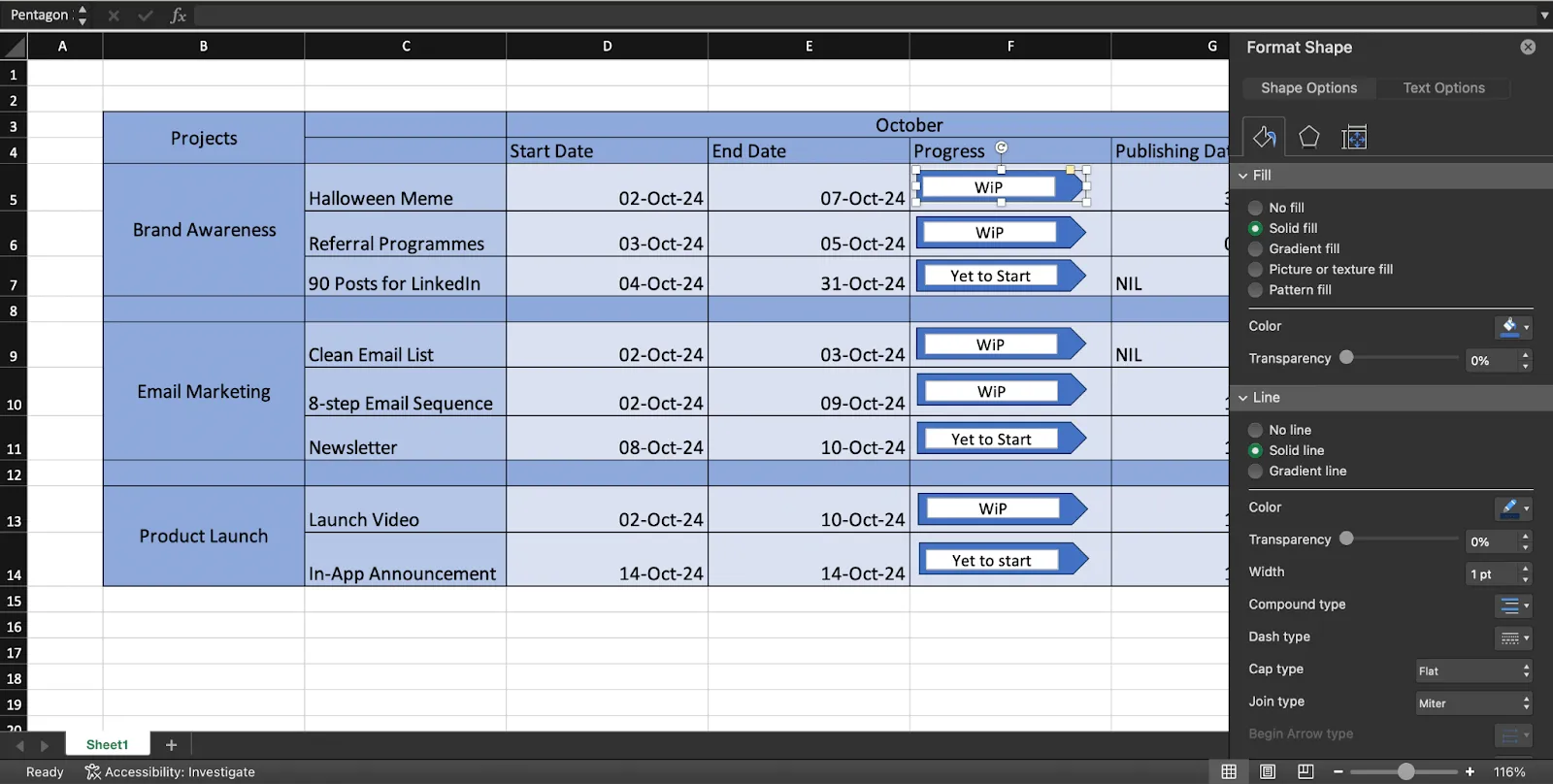Click the next sheet arrow
1553x784 pixels.
coord(44,745)
